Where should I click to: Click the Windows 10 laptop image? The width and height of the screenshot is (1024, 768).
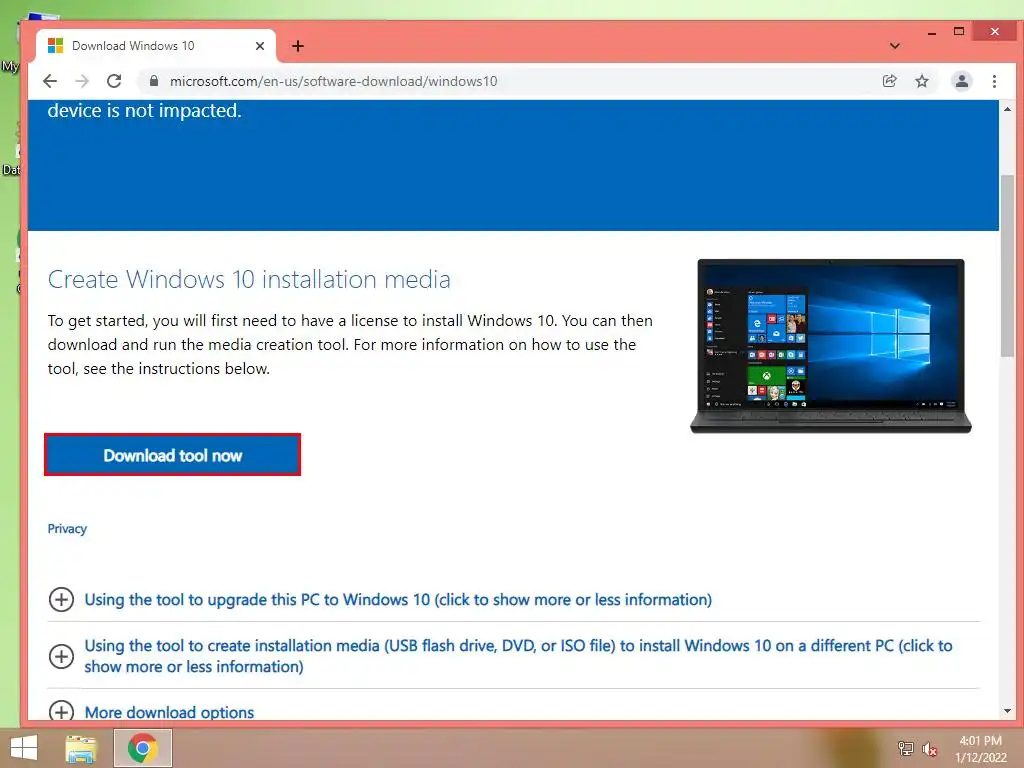tap(831, 345)
